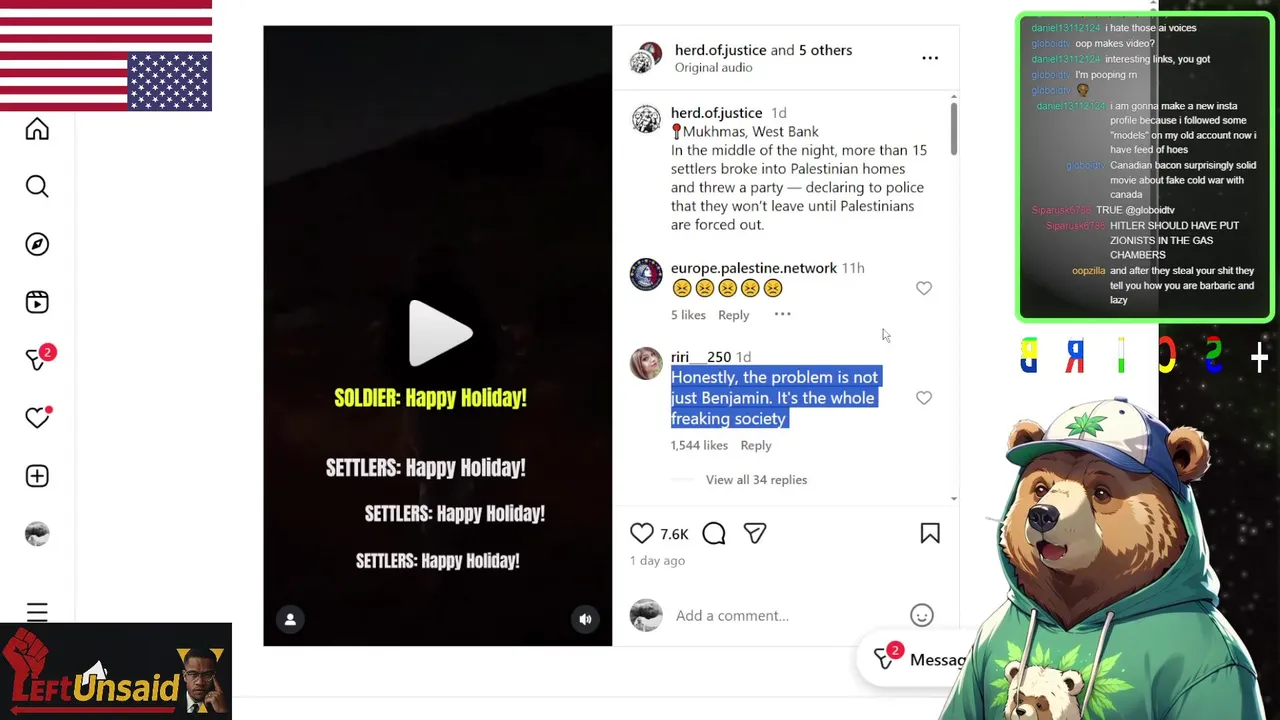Share post with paper plane icon
1280x720 pixels.
coord(755,534)
